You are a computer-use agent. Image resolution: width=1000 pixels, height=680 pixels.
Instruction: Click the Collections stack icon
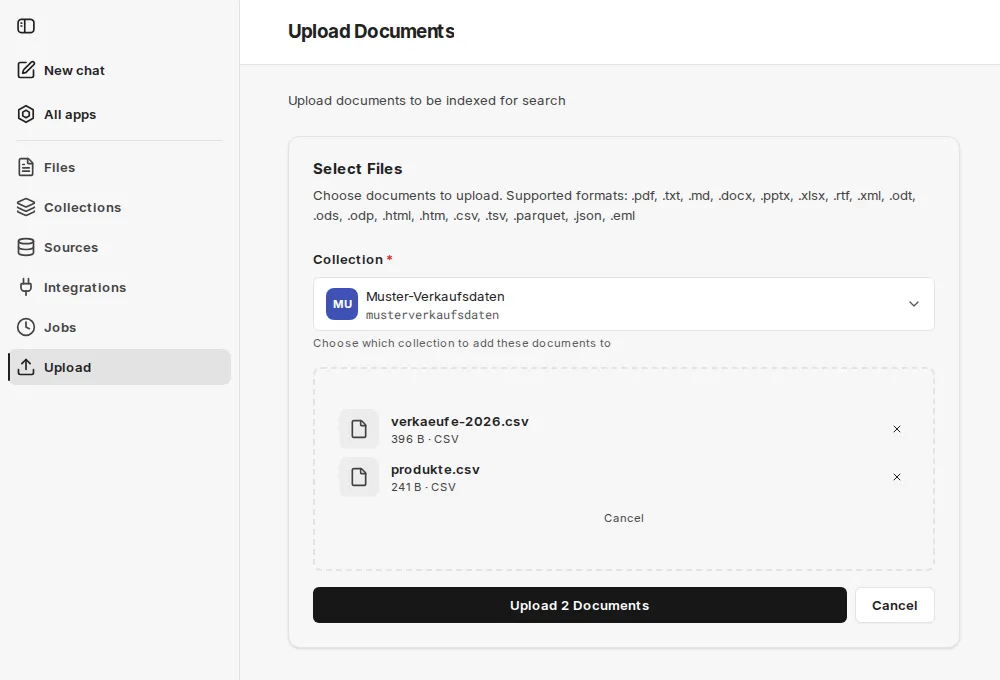[x=26, y=207]
